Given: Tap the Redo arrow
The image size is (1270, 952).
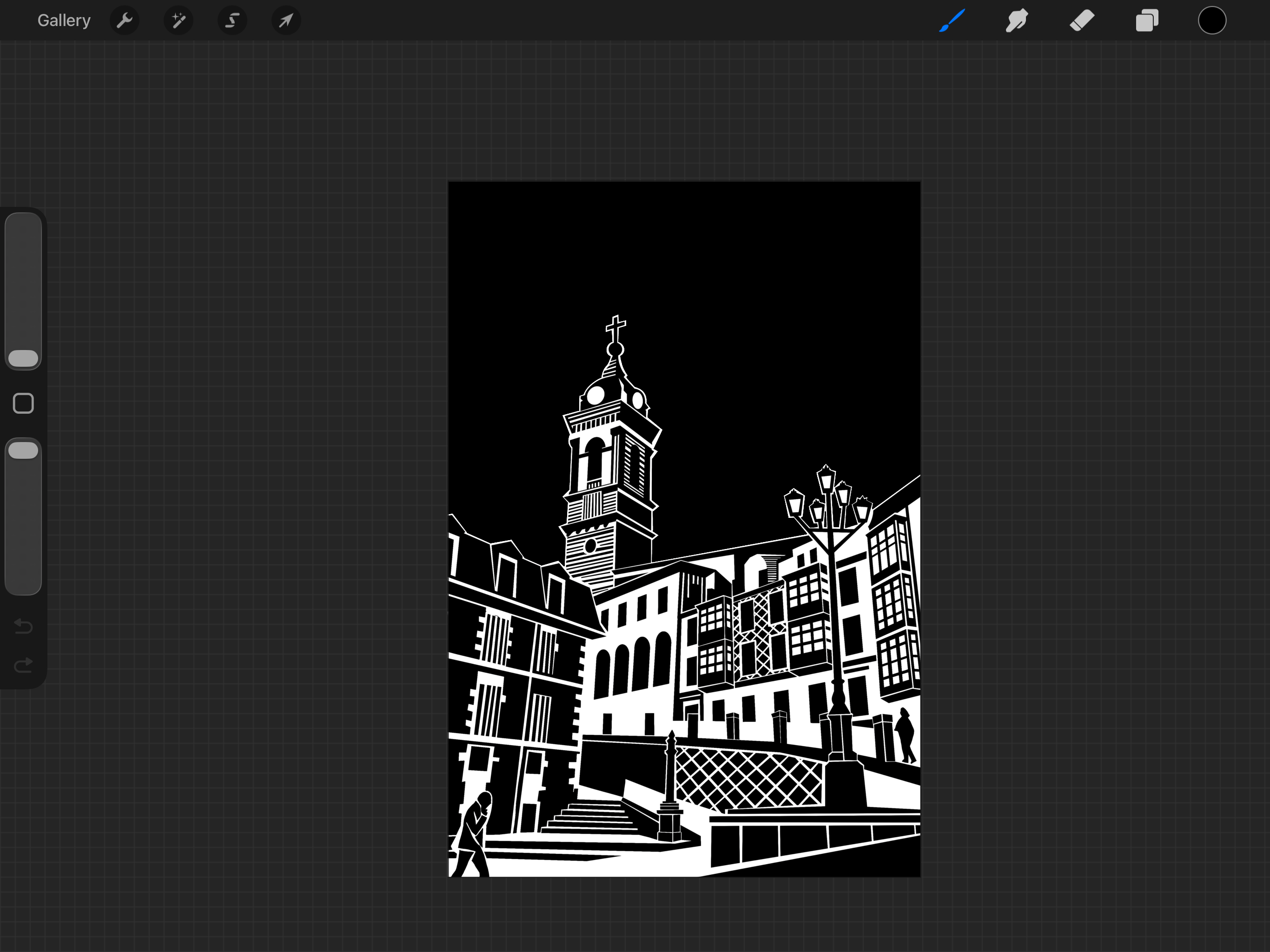Looking at the screenshot, I should [x=24, y=666].
